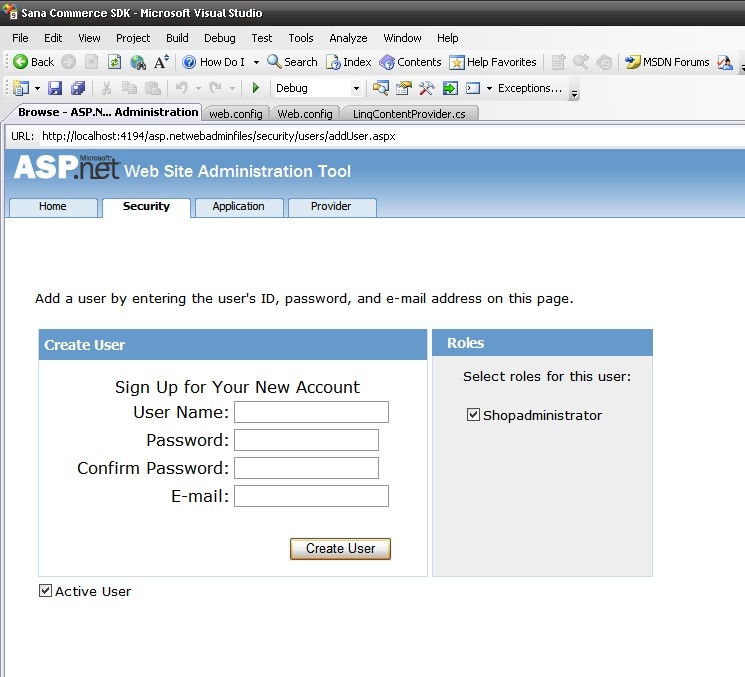Click the New Project icon
Screen dimensions: 745x677
20,88
